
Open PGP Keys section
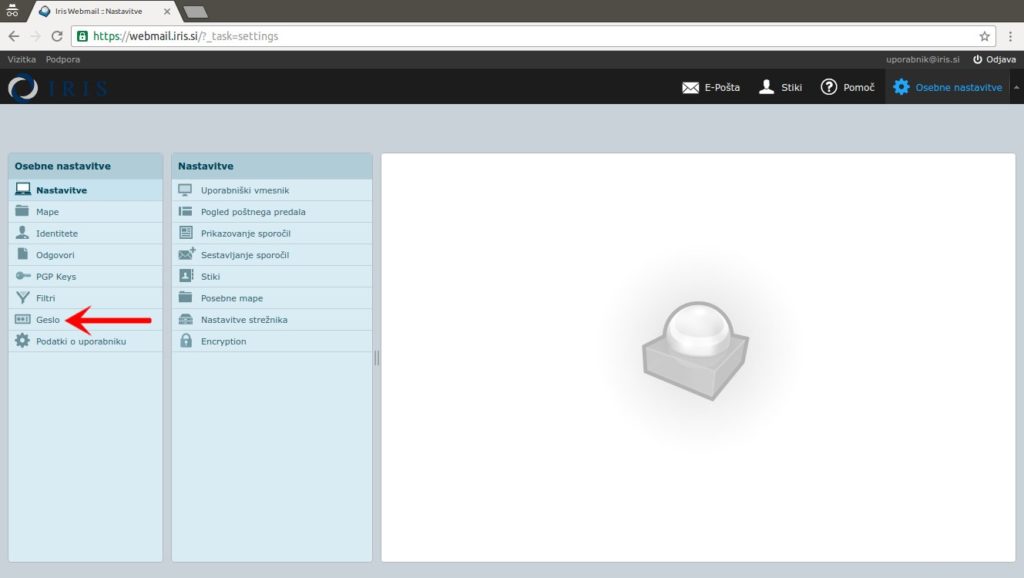pyautogui.click(x=55, y=276)
